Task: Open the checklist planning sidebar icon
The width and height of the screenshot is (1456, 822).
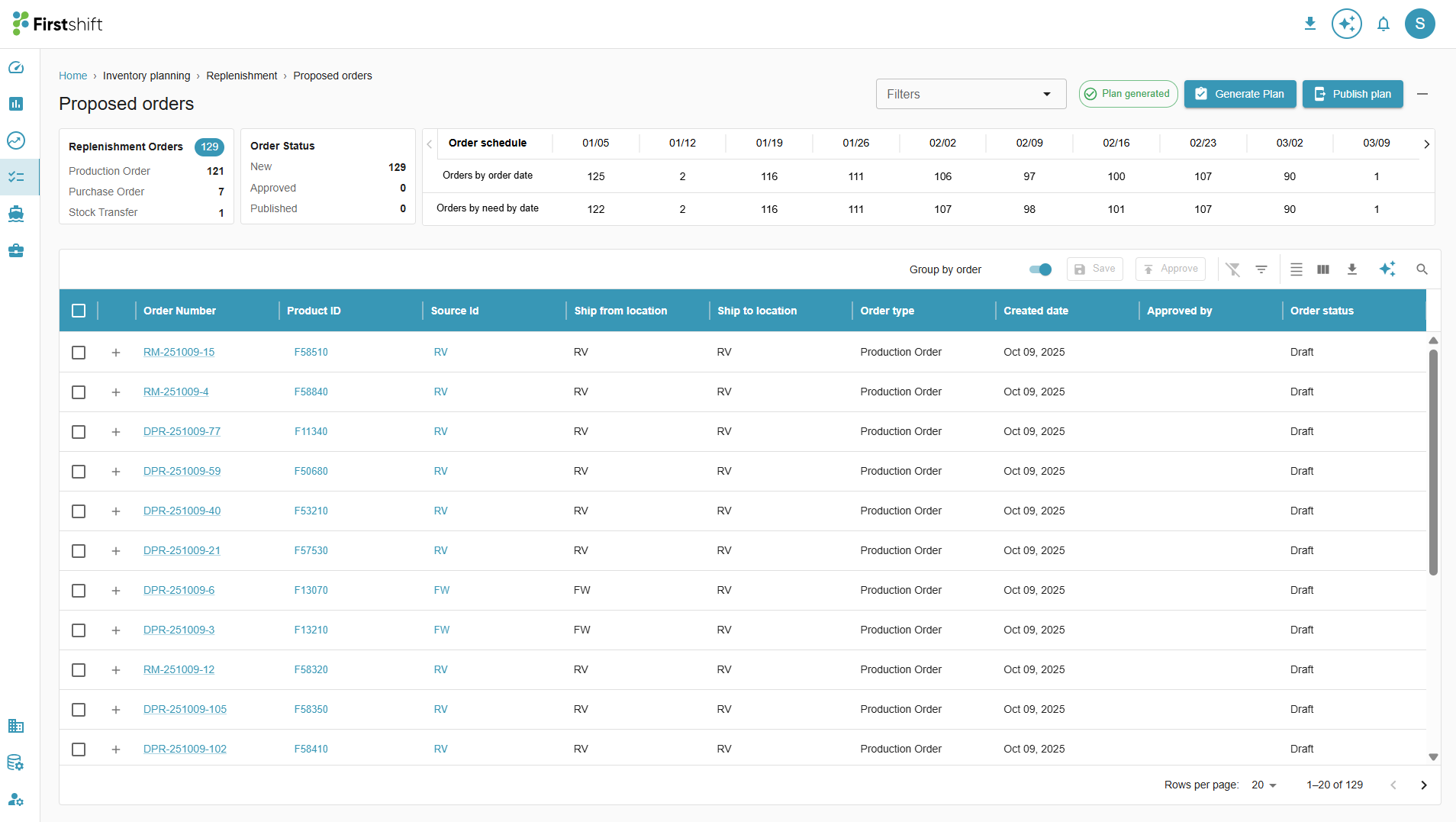Action: click(x=16, y=177)
